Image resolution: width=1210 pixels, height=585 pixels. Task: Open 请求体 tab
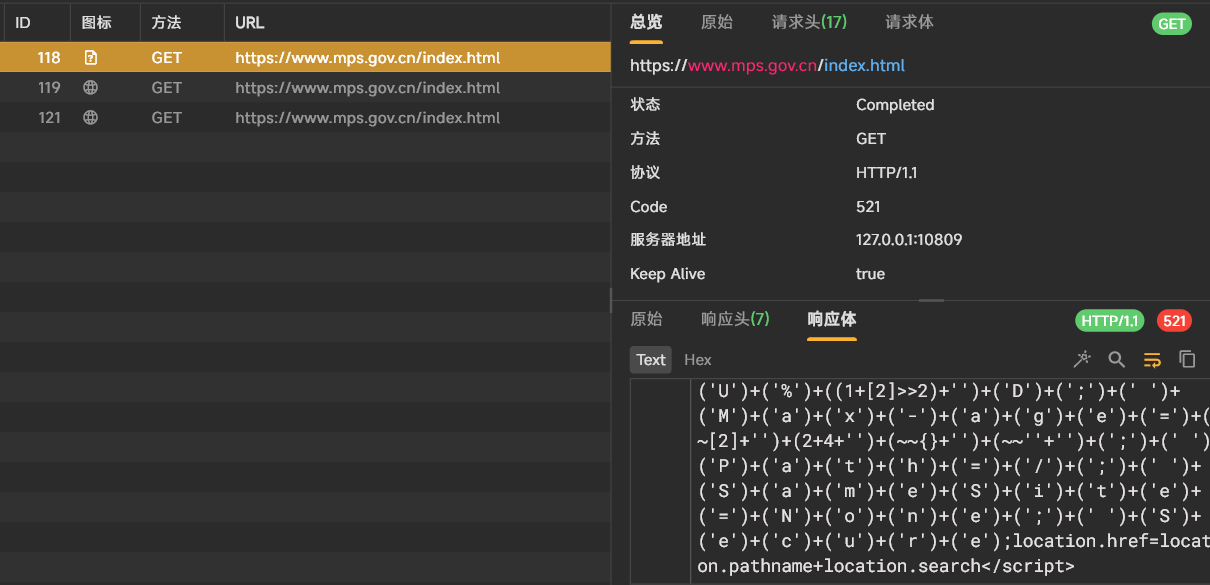coord(909,22)
